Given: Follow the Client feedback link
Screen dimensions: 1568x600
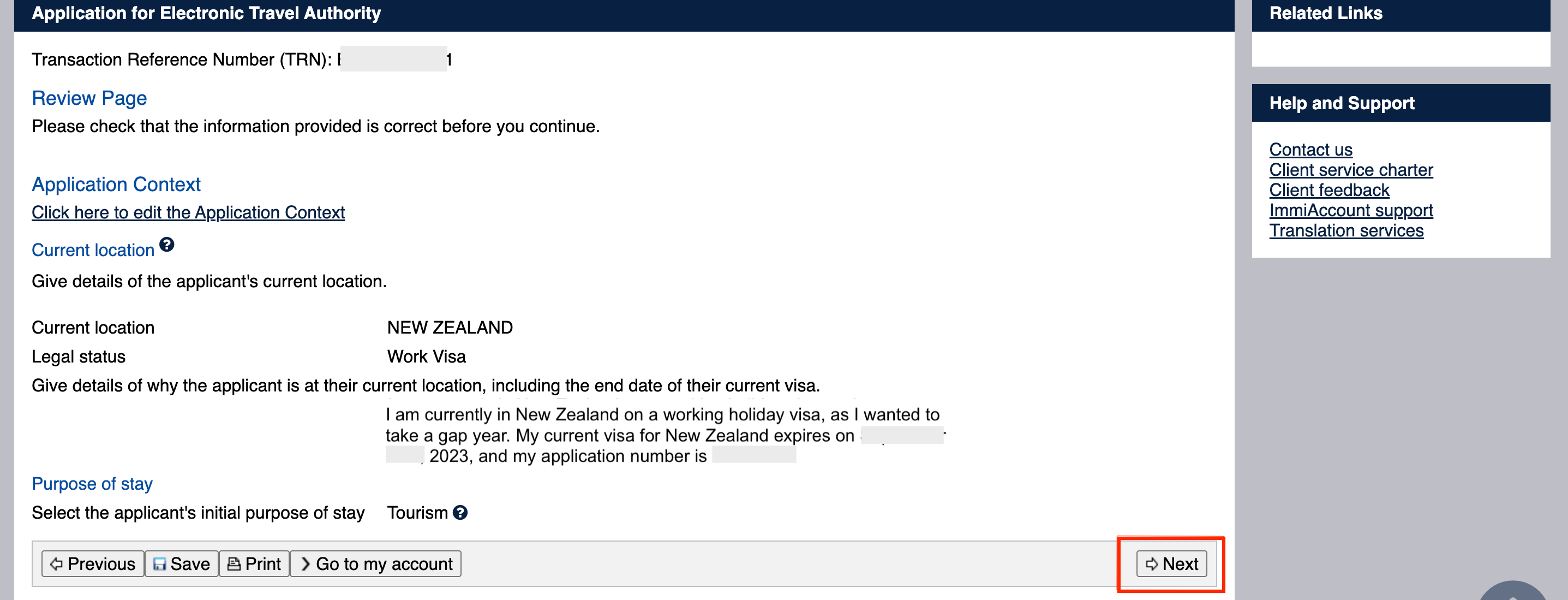Looking at the screenshot, I should pos(1329,190).
